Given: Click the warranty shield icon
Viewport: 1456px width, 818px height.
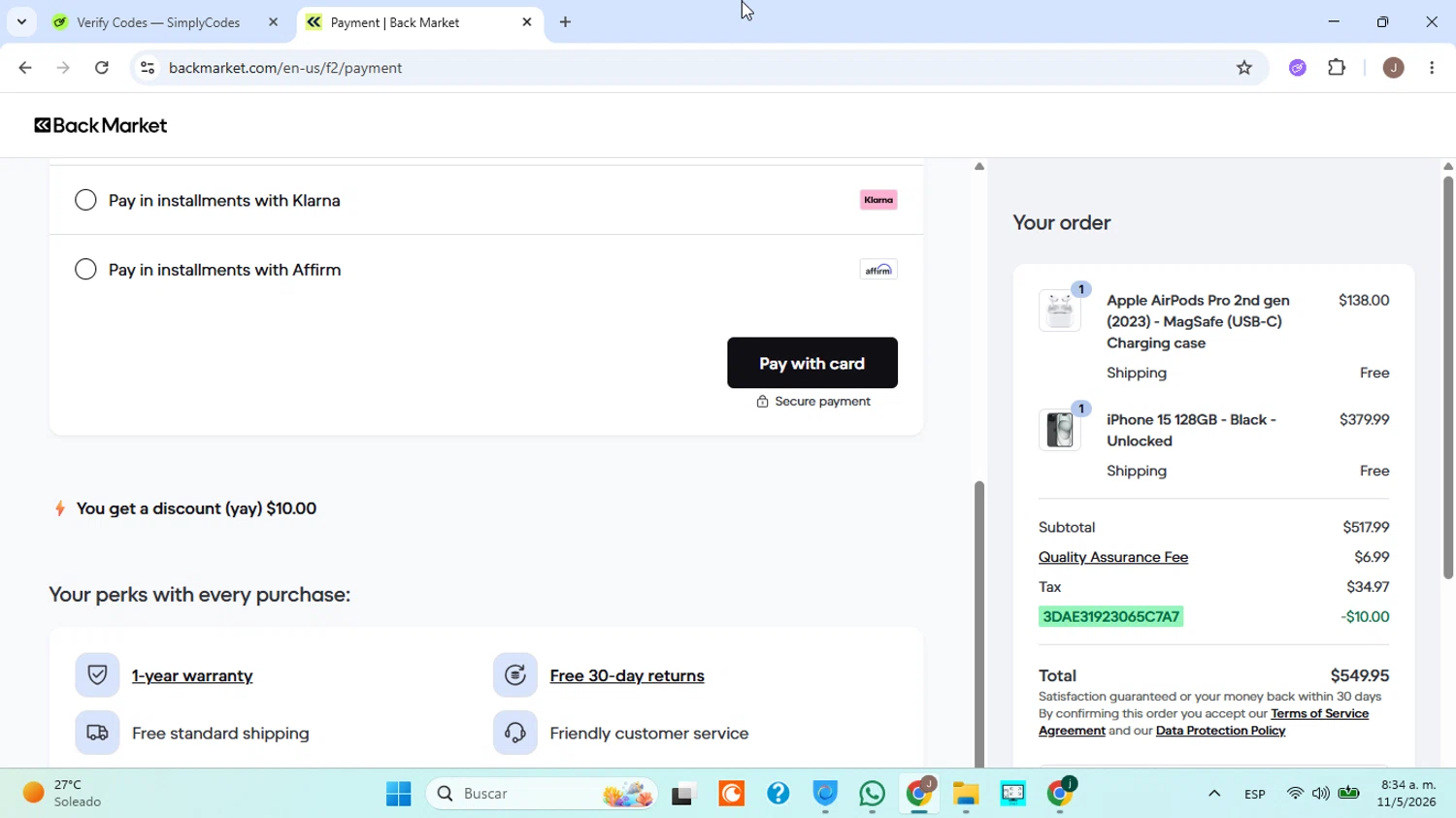Looking at the screenshot, I should pos(97,675).
